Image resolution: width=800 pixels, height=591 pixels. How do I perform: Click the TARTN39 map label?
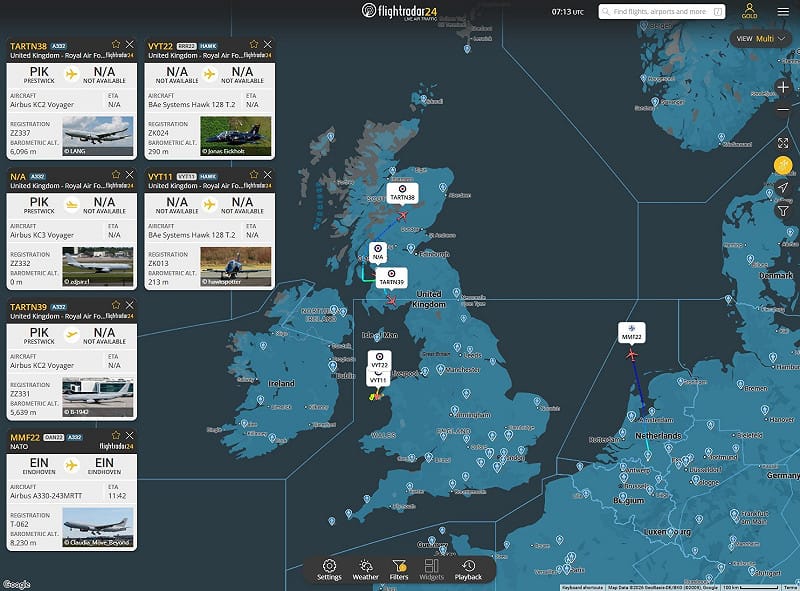pyautogui.click(x=391, y=278)
